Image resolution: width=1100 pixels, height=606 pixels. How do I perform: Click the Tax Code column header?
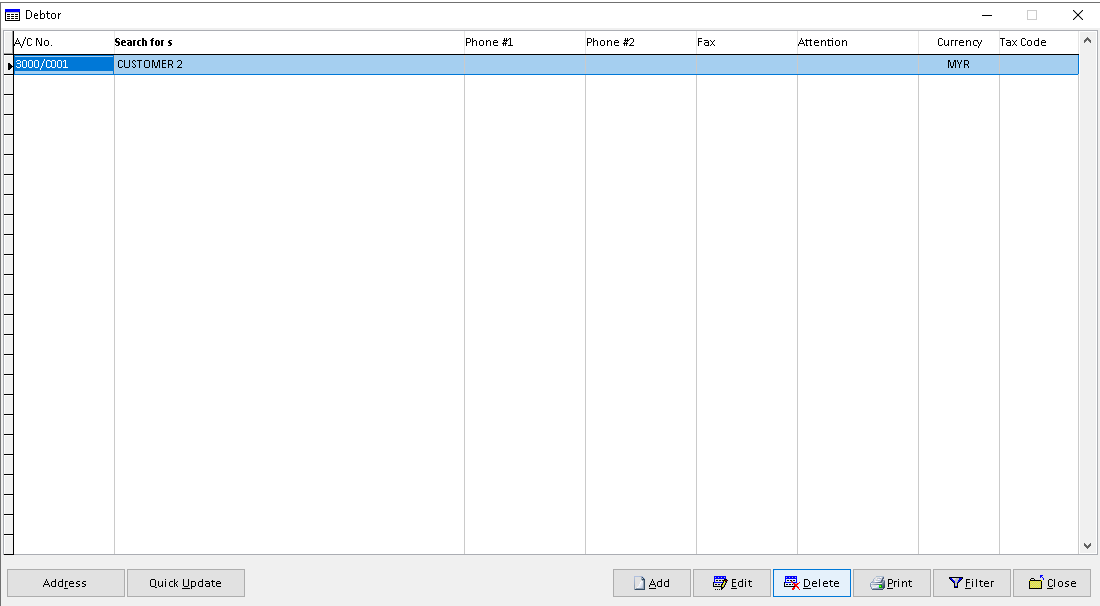coord(1037,42)
